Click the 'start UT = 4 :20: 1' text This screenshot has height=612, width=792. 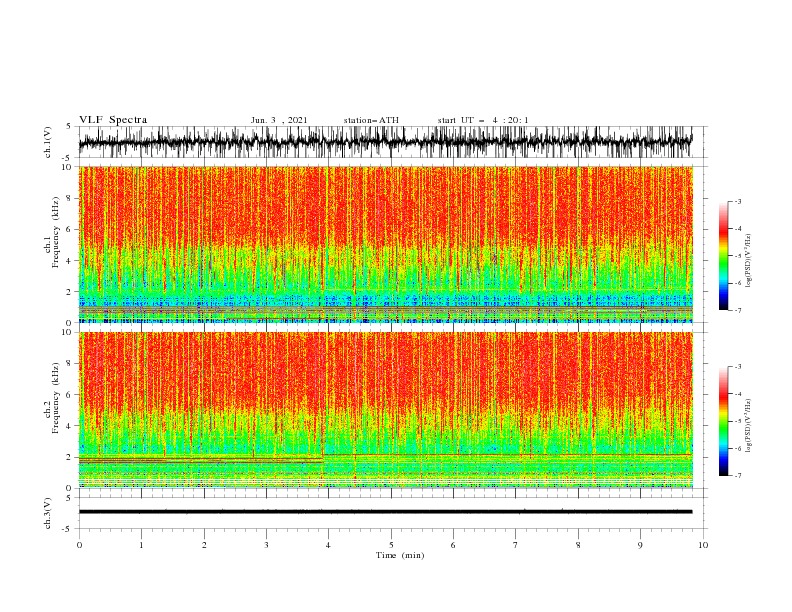(x=483, y=120)
